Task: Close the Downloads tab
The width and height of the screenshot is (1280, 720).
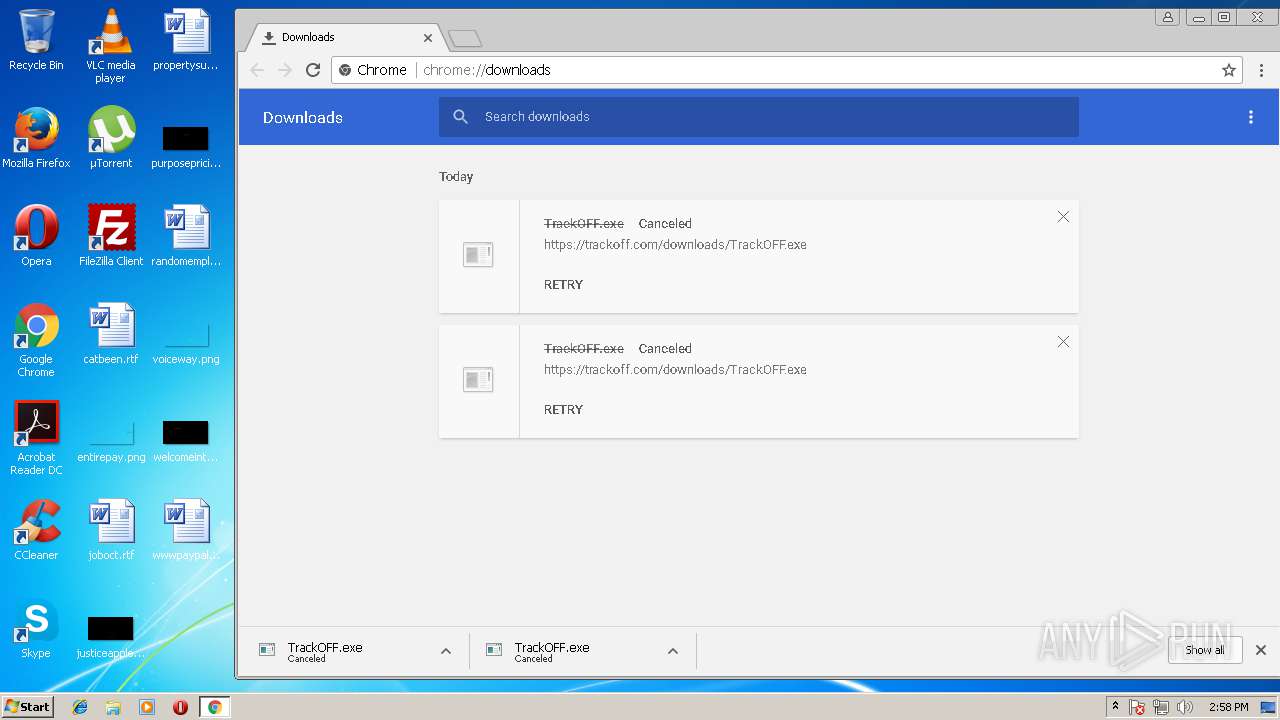Action: pos(428,38)
